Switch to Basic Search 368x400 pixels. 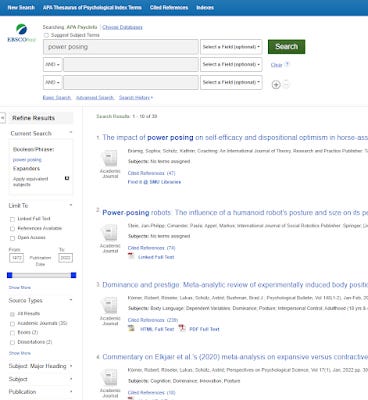pyautogui.click(x=57, y=98)
